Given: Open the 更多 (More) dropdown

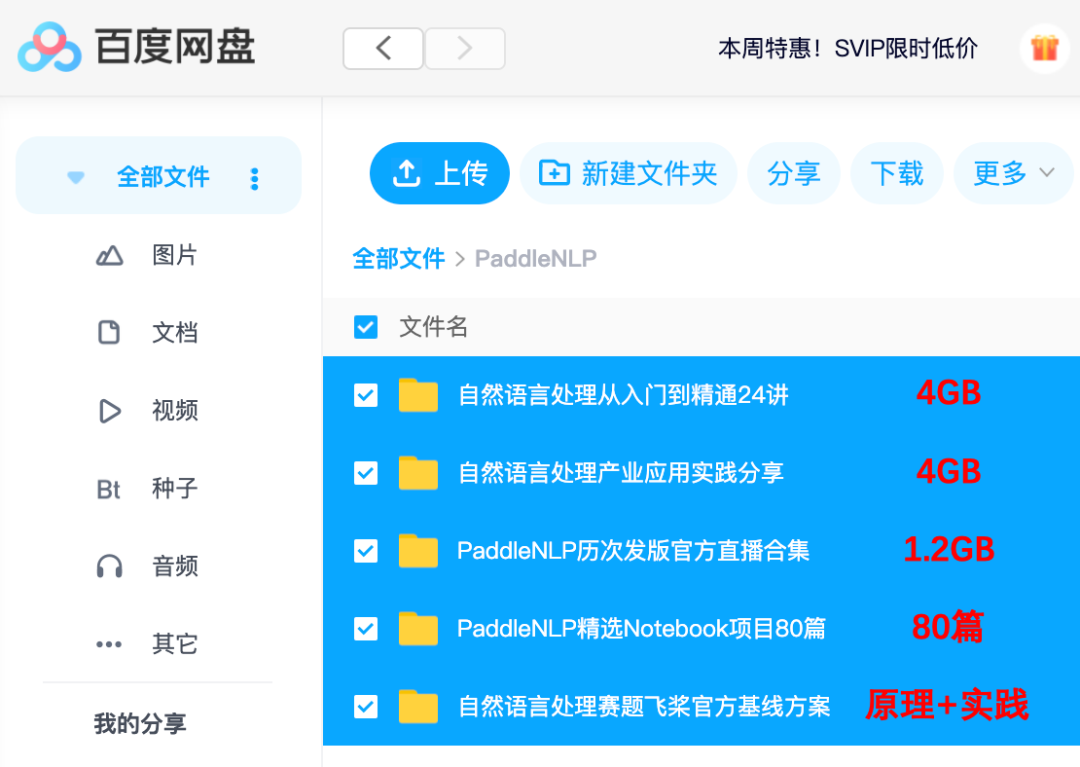Looking at the screenshot, I should point(1010,172).
